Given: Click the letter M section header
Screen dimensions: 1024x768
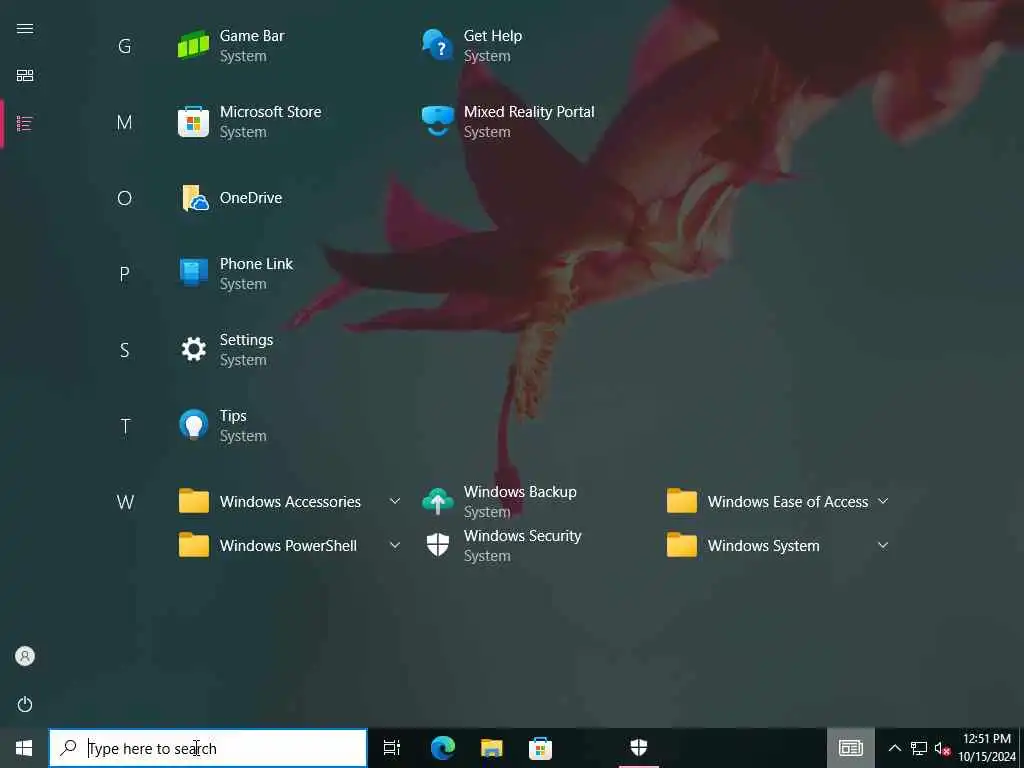Looking at the screenshot, I should (x=124, y=122).
